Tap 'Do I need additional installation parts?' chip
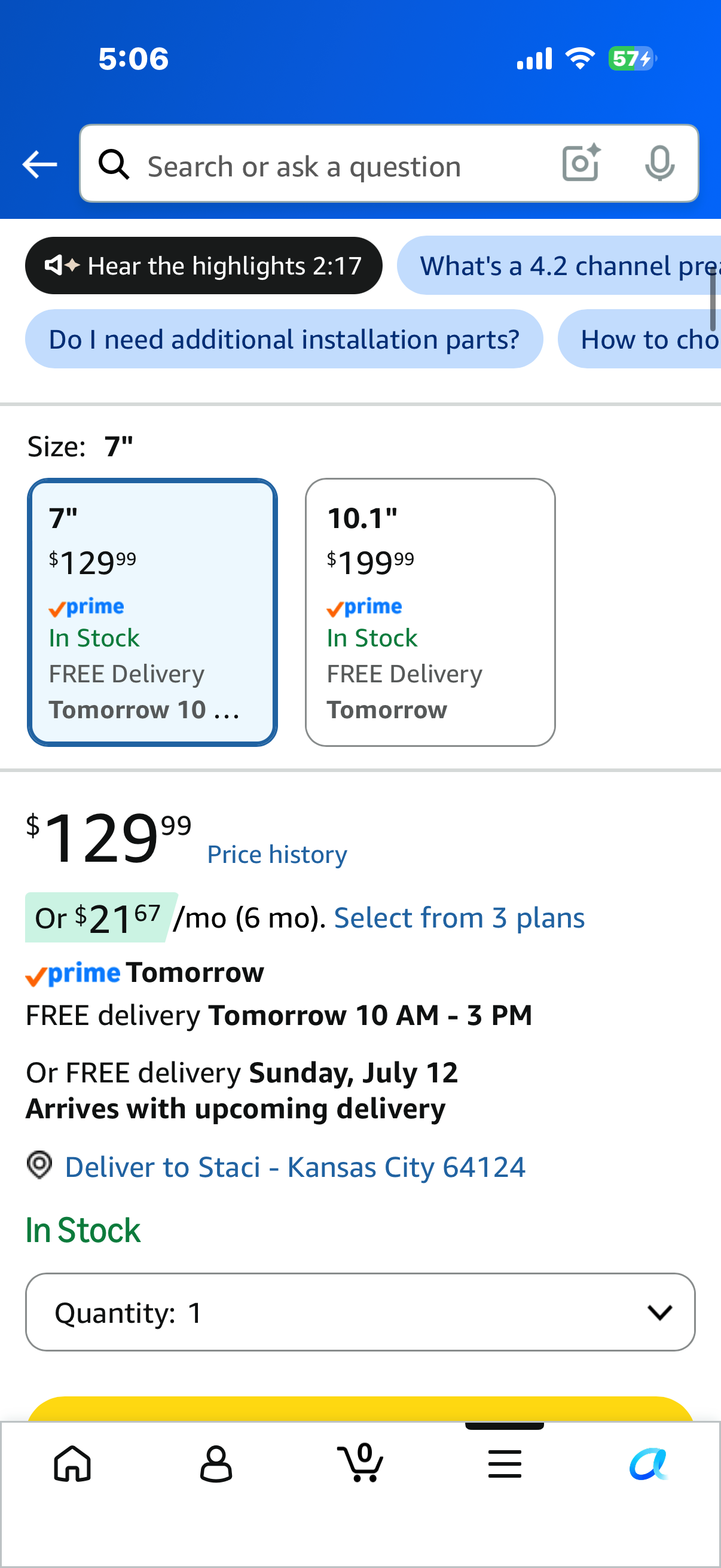The image size is (721, 1568). tap(284, 339)
